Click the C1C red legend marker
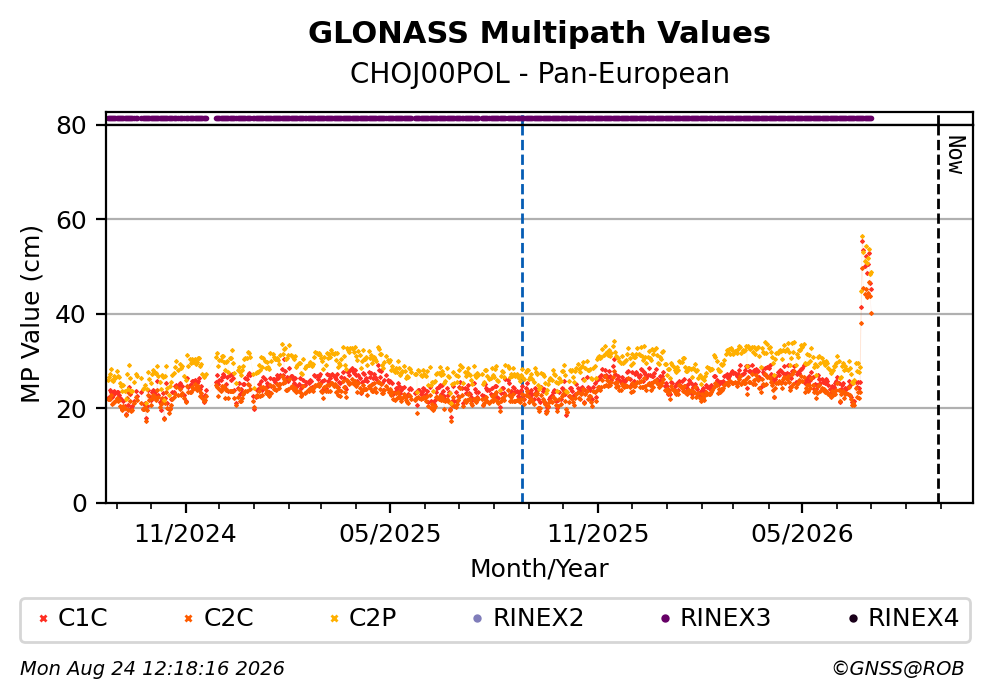The image size is (993, 699). coord(44,619)
